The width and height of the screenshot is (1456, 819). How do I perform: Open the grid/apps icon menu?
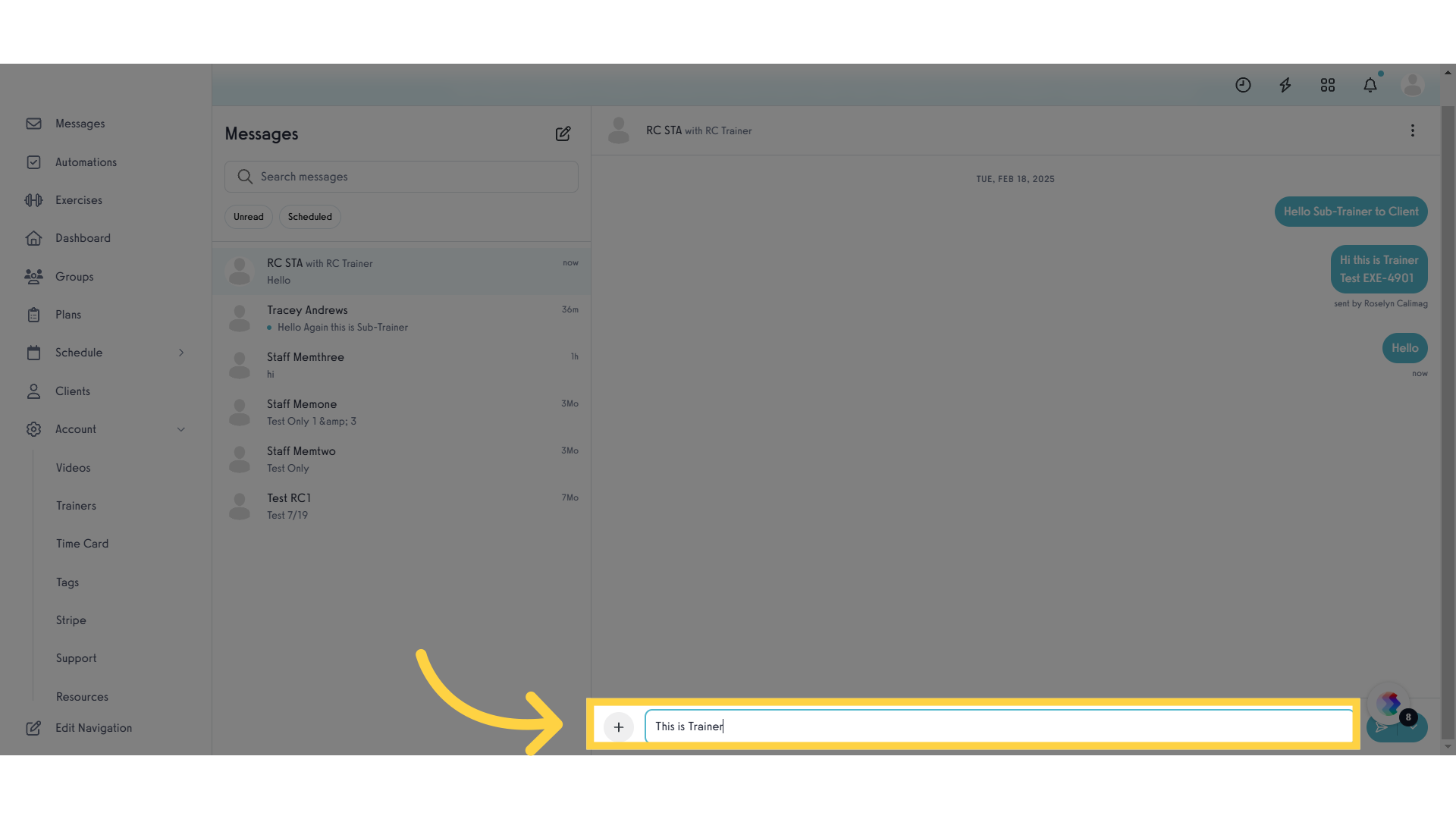[1328, 85]
